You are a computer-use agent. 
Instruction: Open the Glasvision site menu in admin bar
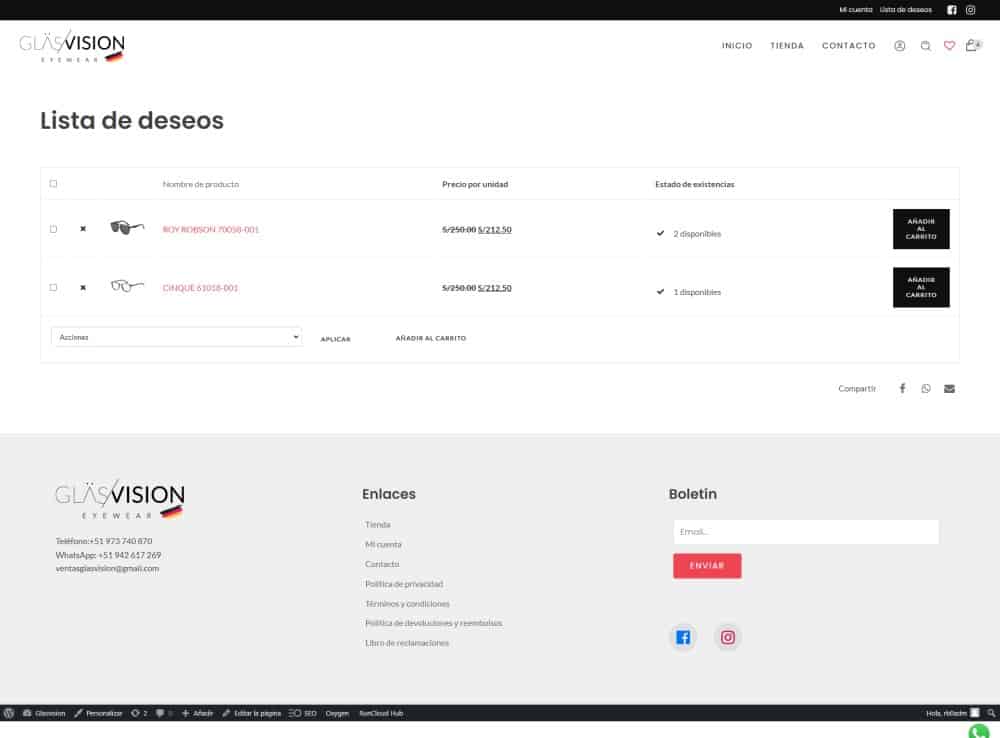point(44,713)
